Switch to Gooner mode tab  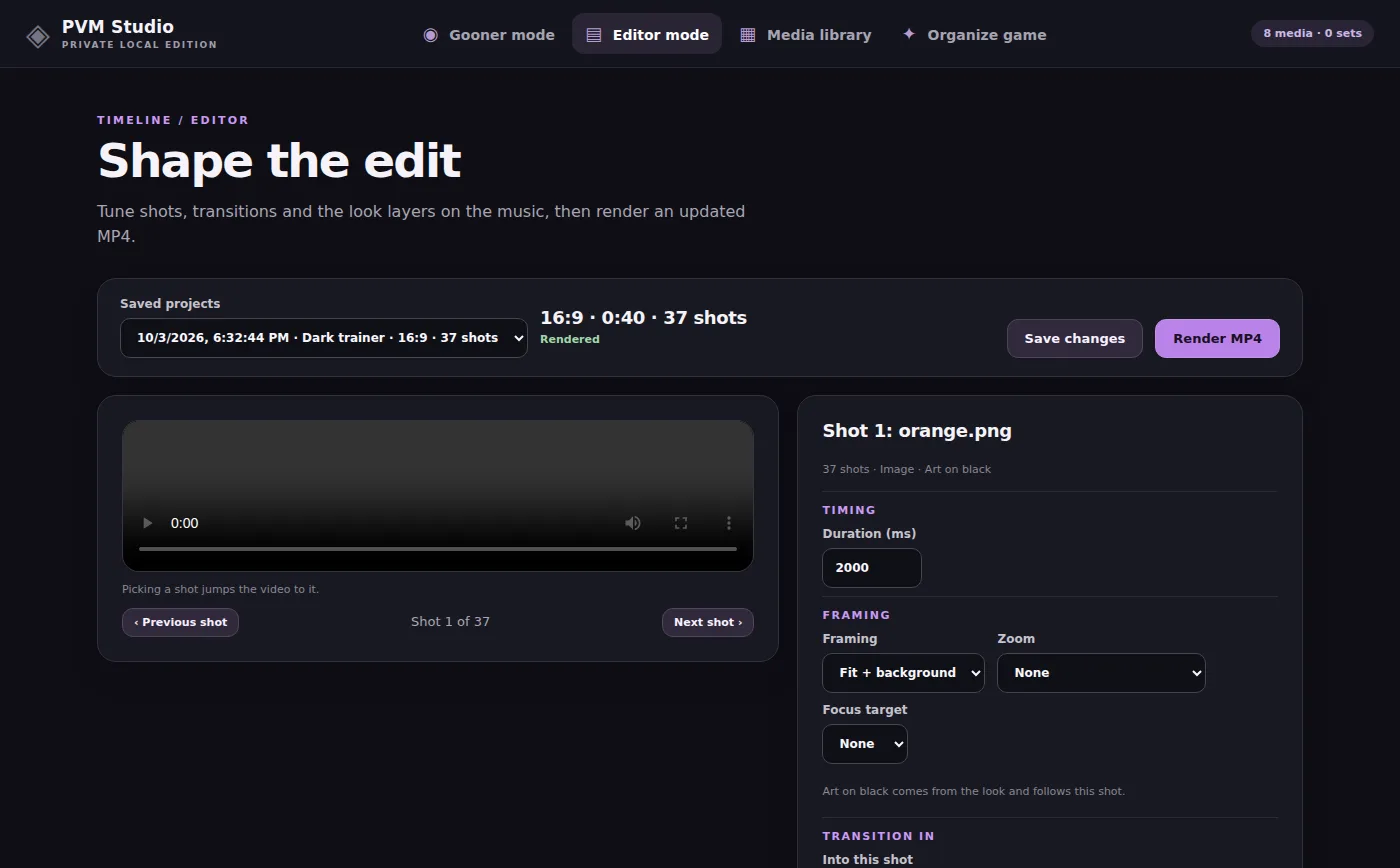click(489, 34)
